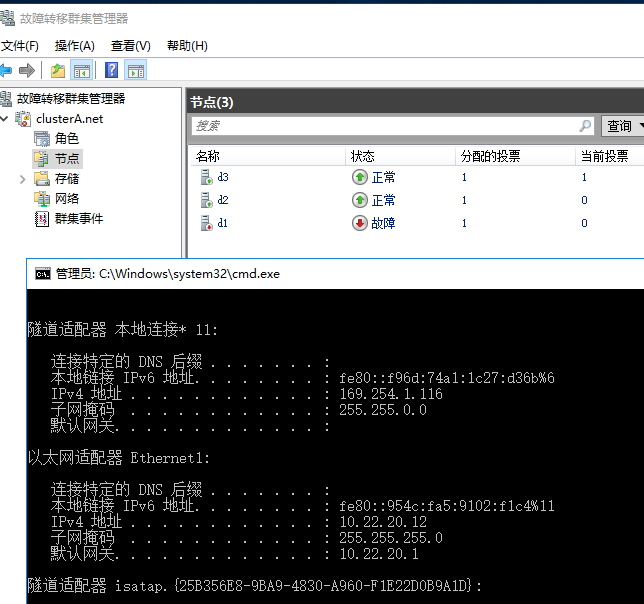Click the green status icon for d2
Screen dimensions: 644x604
[360, 200]
